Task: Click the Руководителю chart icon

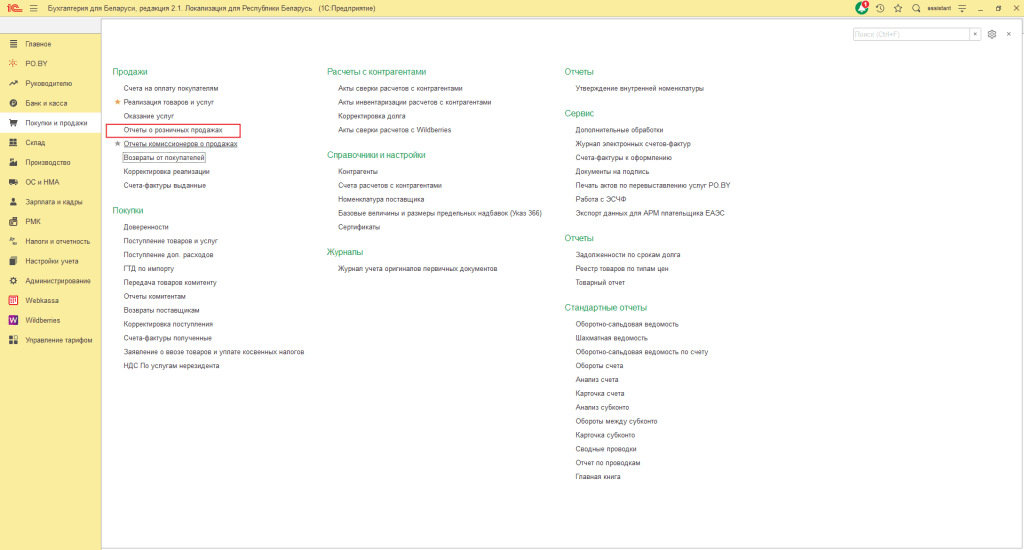Action: pyautogui.click(x=13, y=84)
